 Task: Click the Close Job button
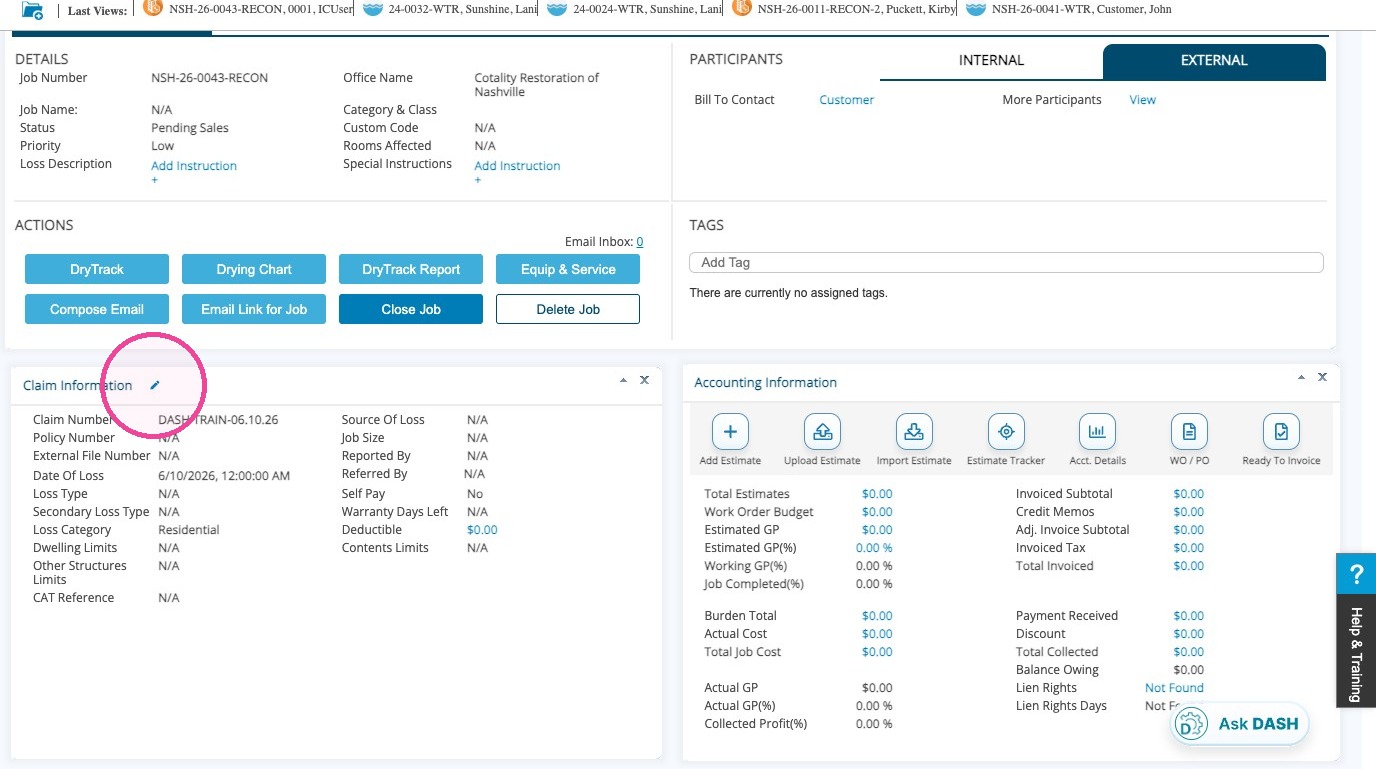pos(411,309)
